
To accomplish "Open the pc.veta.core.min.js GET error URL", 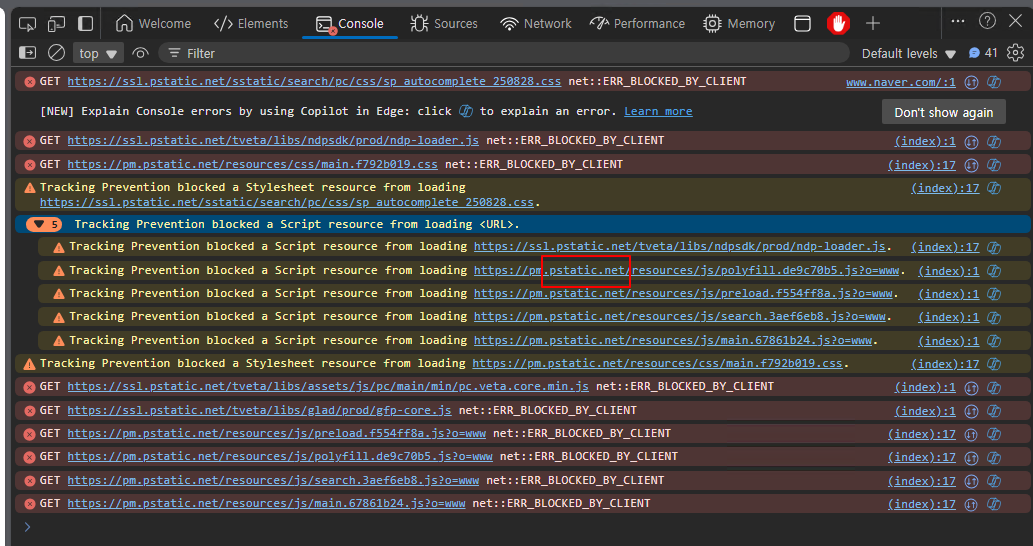I will (328, 386).
